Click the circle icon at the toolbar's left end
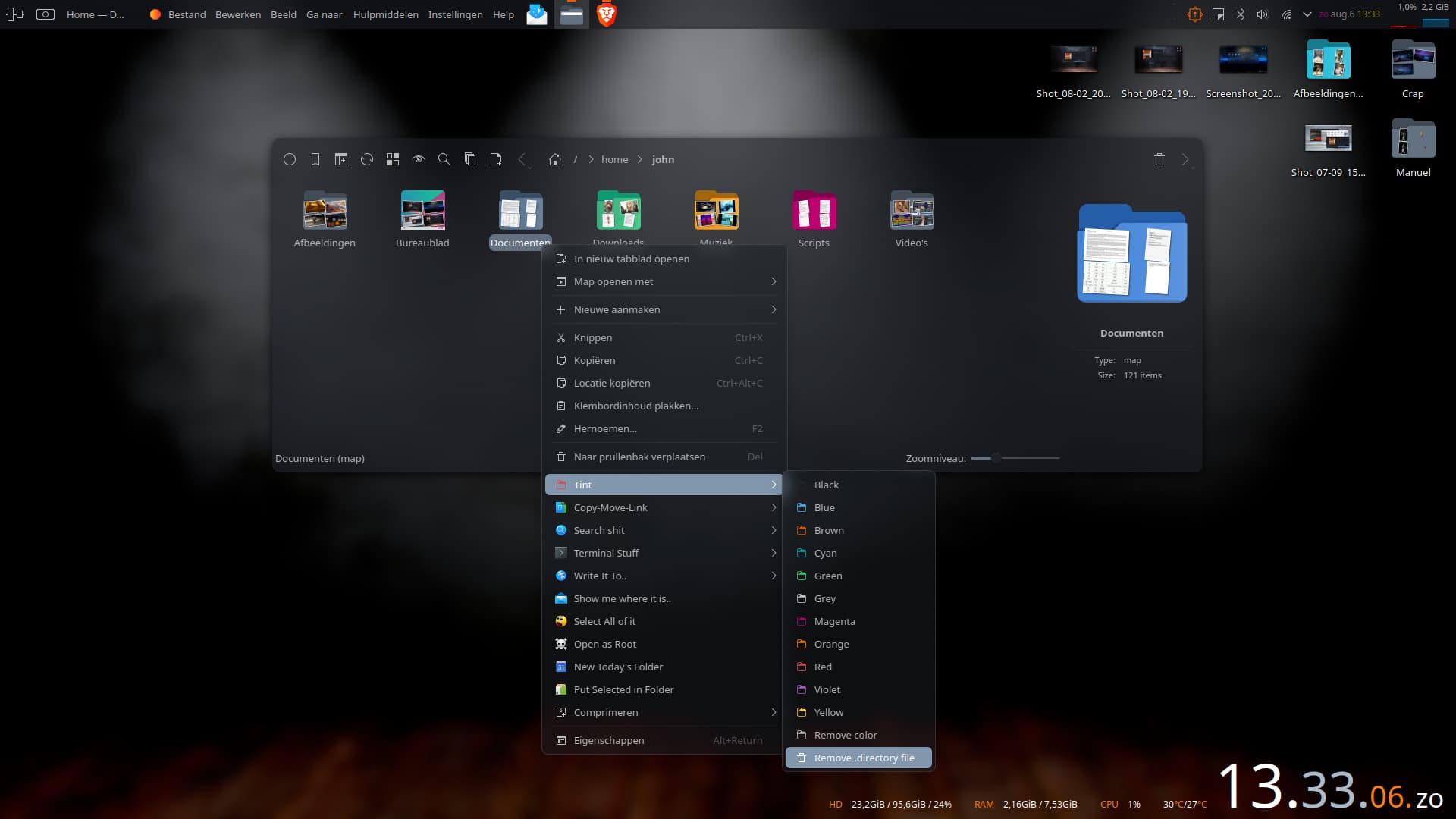 (x=290, y=159)
